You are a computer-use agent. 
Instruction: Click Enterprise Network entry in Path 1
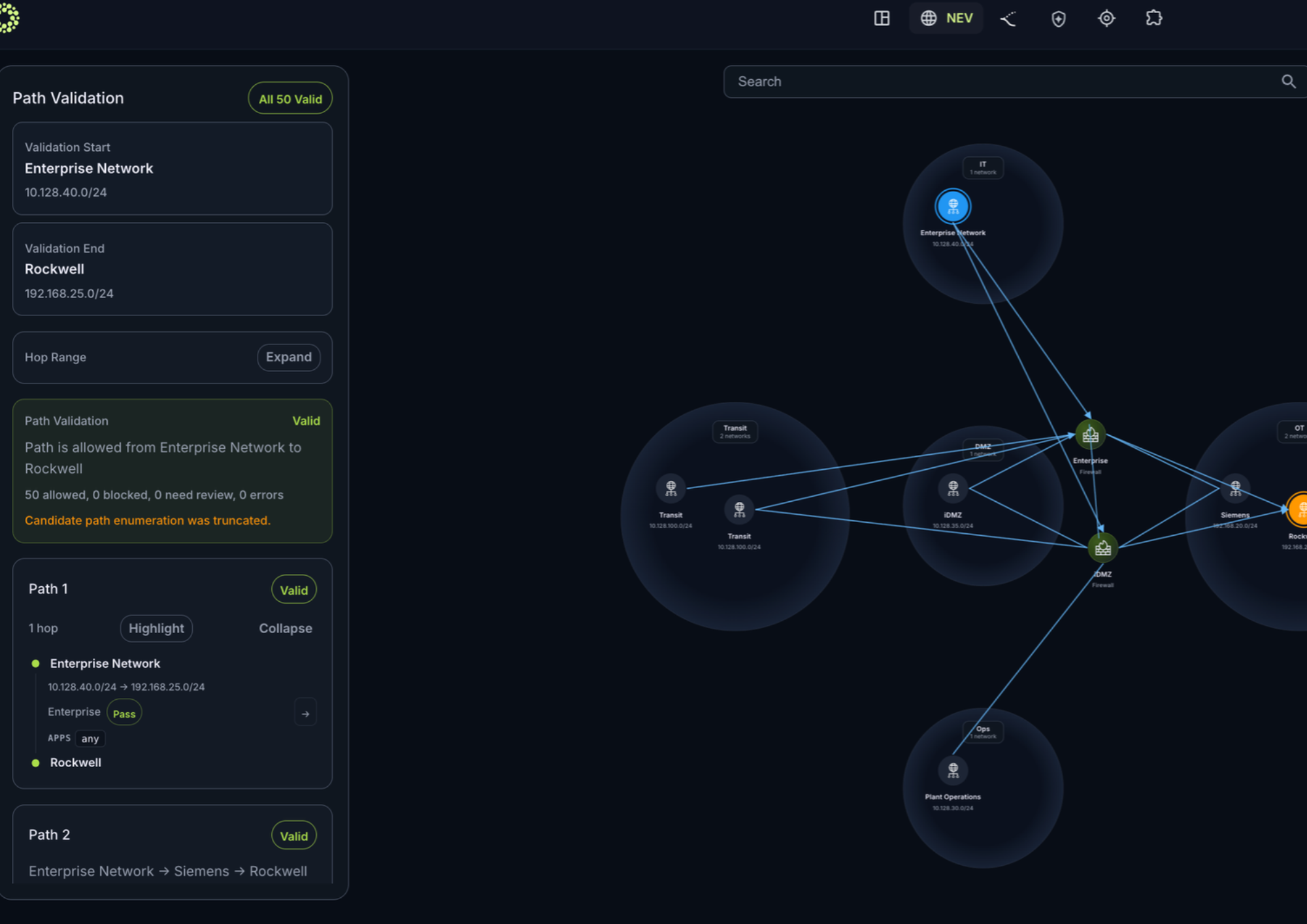click(105, 663)
